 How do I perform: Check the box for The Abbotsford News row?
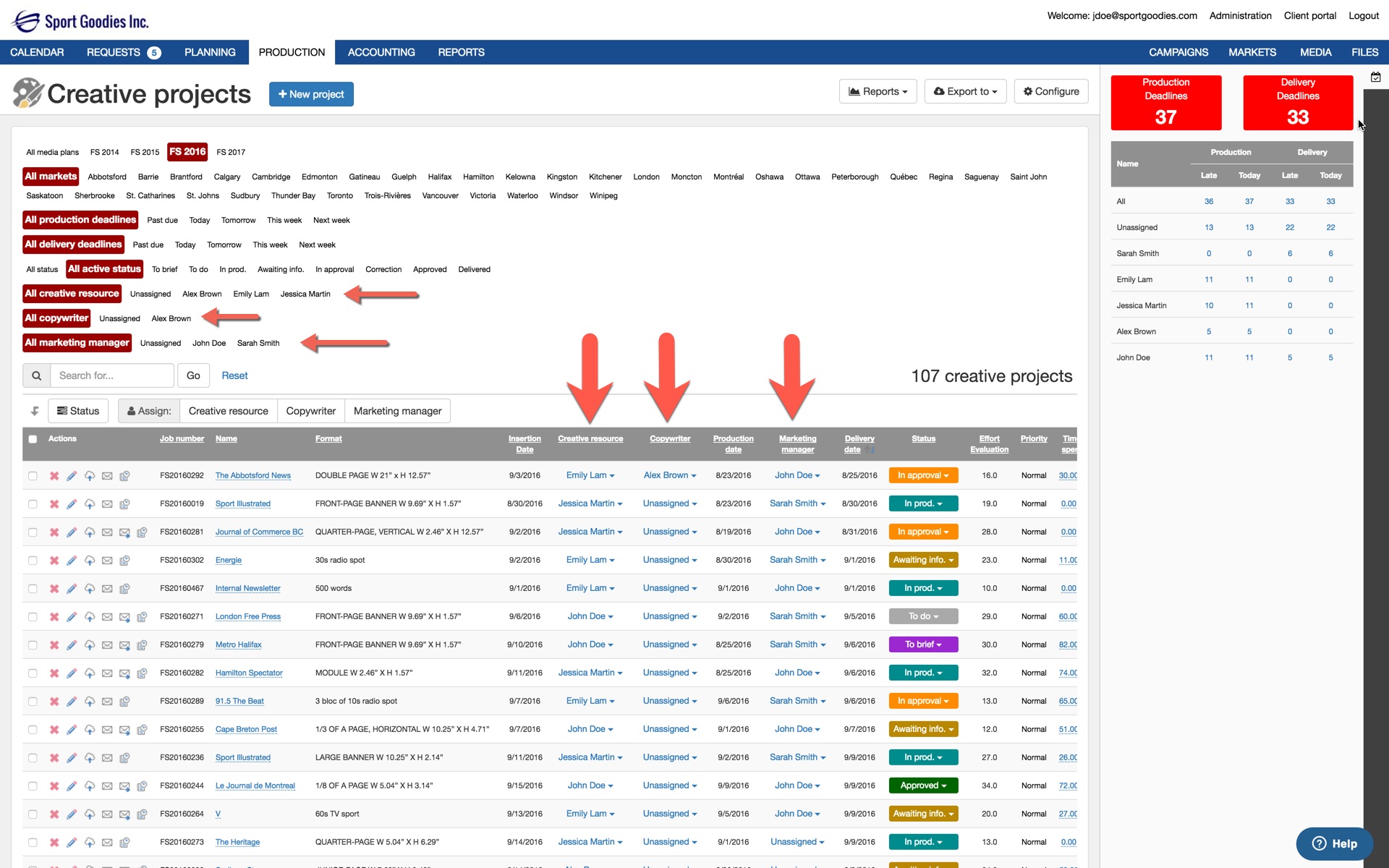pos(33,476)
